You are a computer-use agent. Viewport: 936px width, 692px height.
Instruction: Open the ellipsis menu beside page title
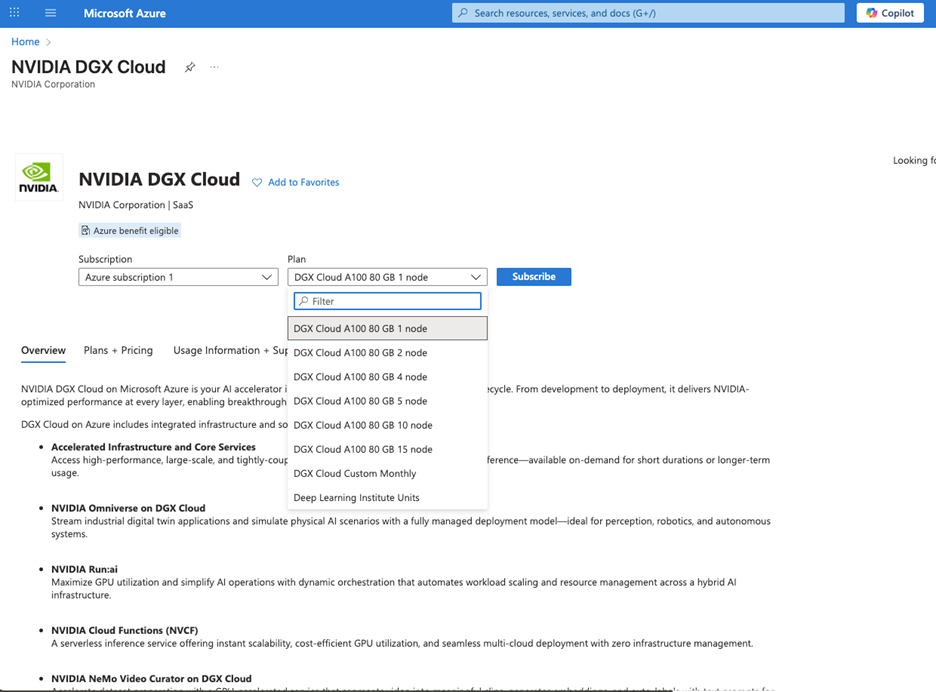point(214,67)
